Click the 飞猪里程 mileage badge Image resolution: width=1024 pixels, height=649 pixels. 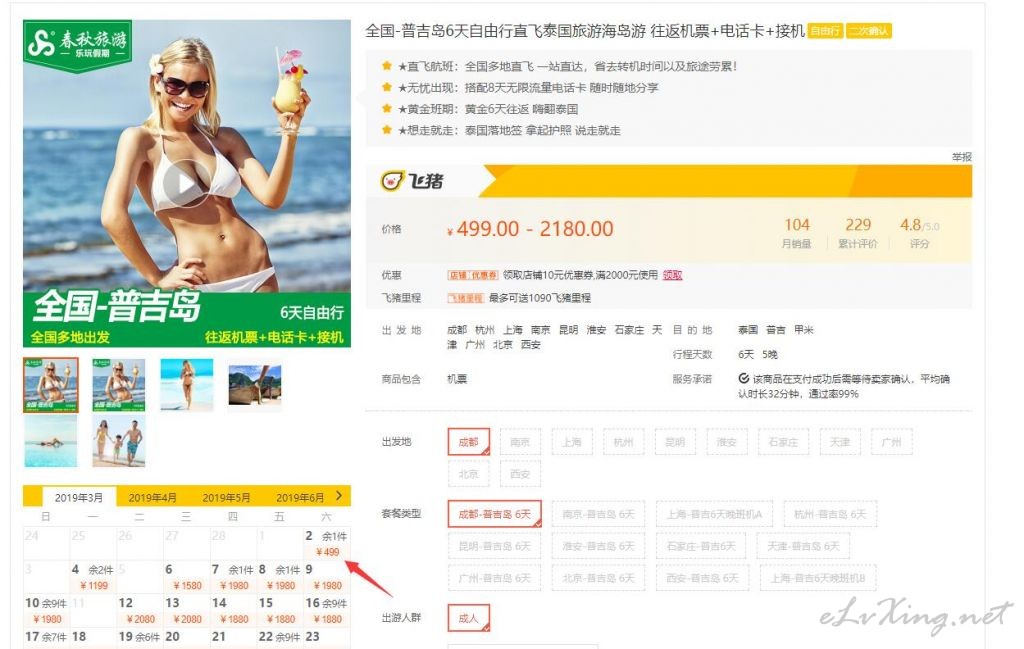coord(465,298)
